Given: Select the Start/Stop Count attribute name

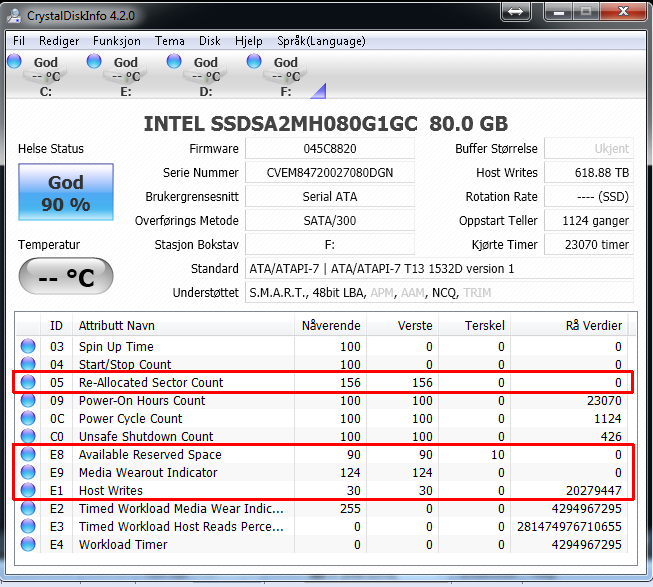Looking at the screenshot, I should point(125,364).
